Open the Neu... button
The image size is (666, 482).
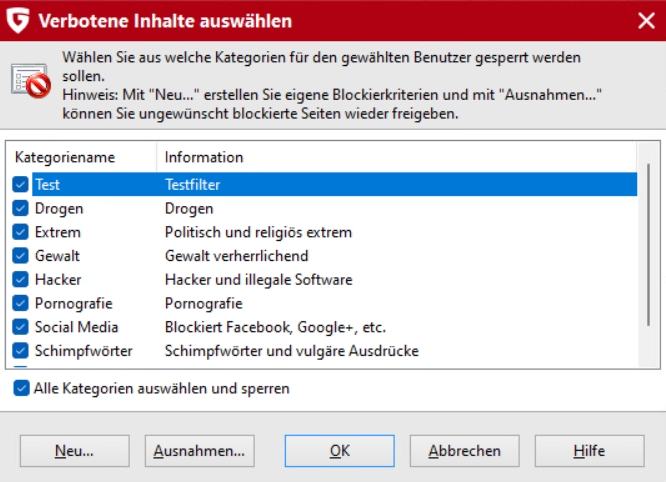click(74, 451)
